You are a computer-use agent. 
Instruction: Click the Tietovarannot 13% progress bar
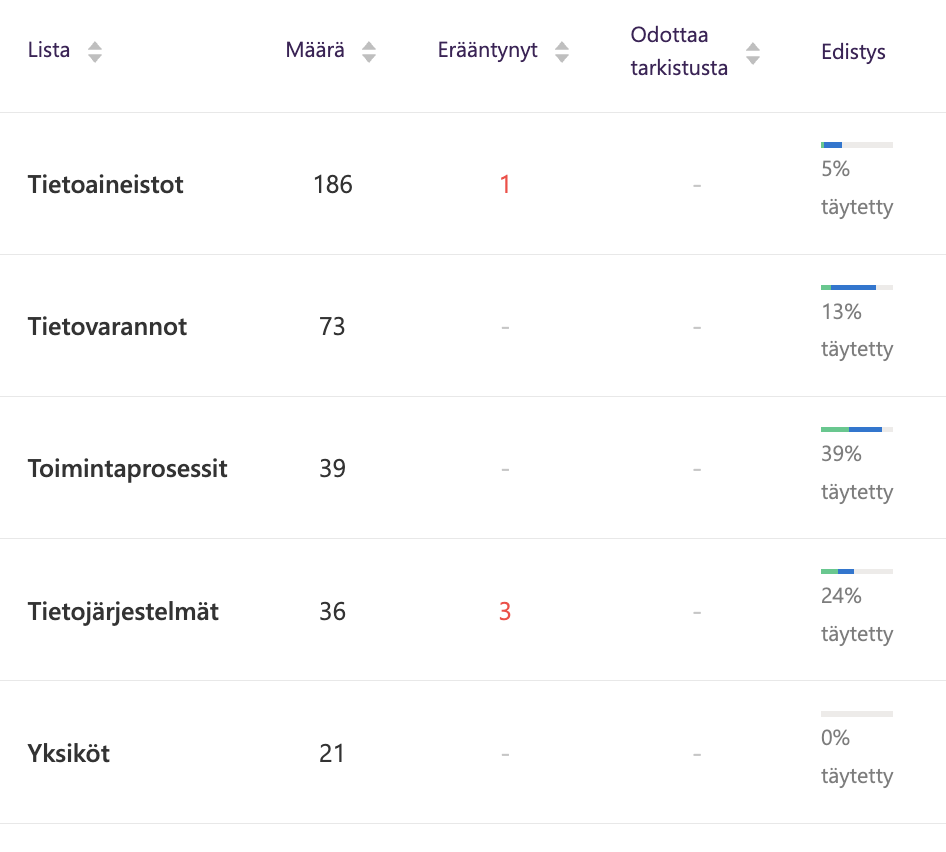tap(856, 287)
